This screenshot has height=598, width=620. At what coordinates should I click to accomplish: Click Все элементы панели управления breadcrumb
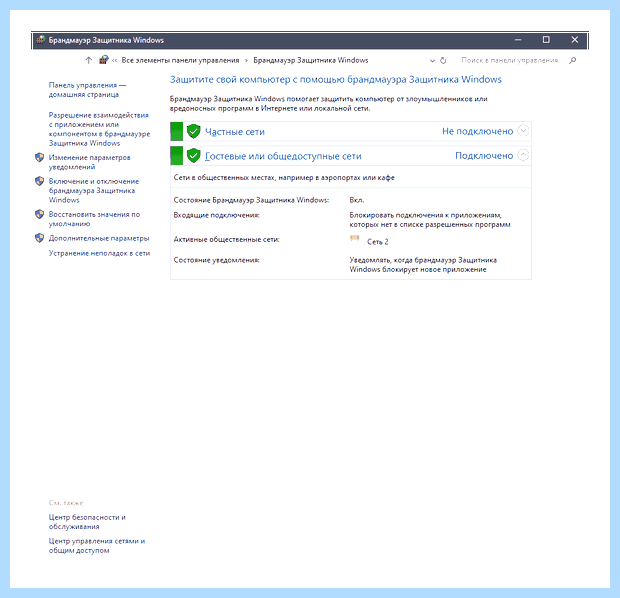coord(180,60)
